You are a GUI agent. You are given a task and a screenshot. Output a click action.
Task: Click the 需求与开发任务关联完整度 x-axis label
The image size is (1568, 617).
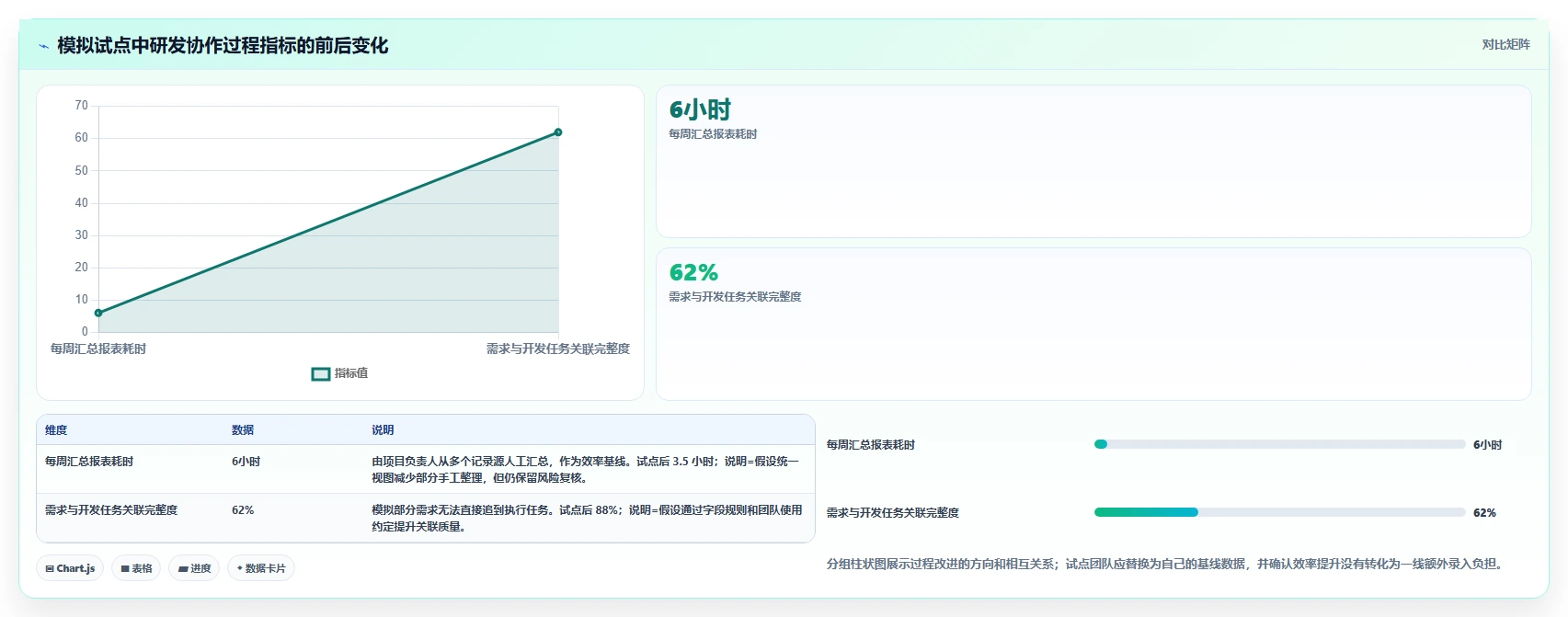(x=558, y=349)
